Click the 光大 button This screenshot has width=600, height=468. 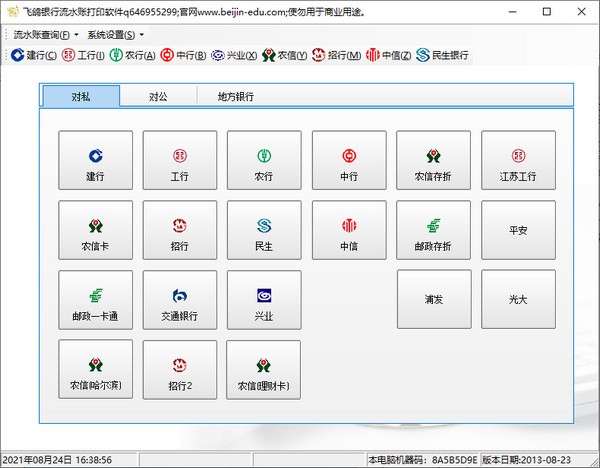coord(518,299)
